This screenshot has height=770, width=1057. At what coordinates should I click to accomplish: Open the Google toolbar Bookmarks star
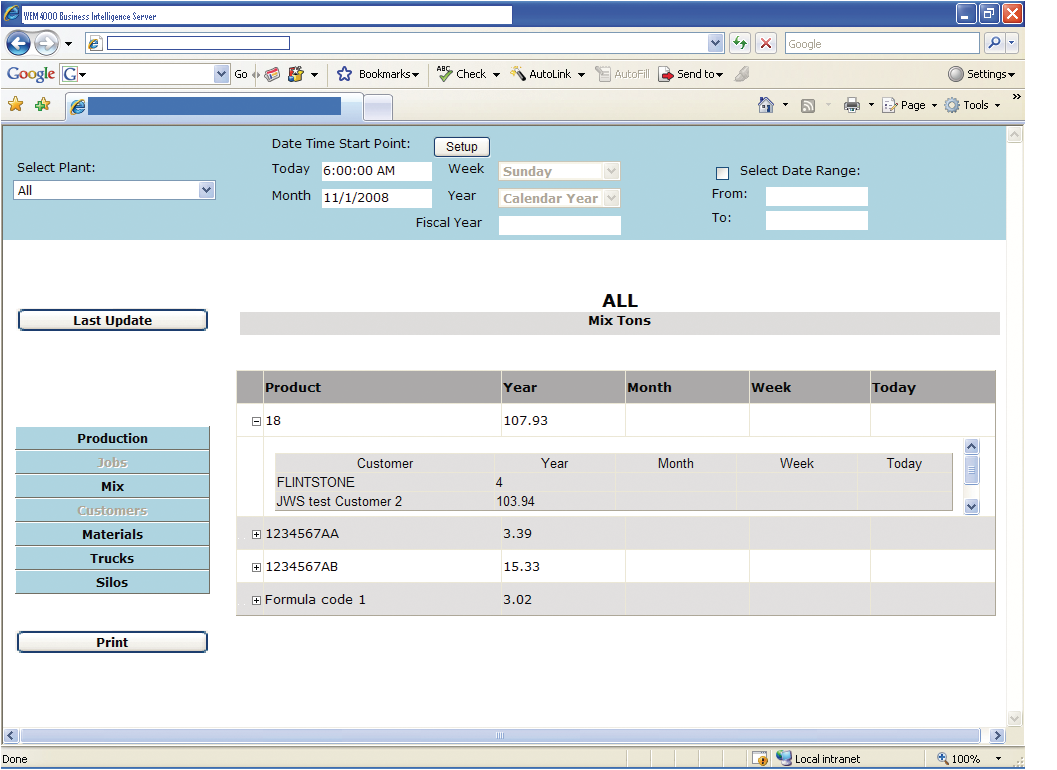tap(344, 74)
